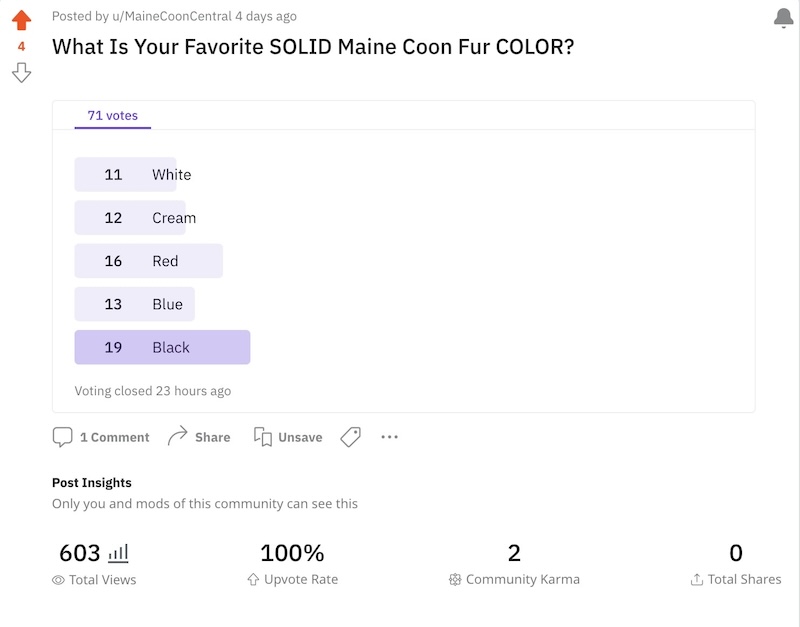This screenshot has width=800, height=627.
Task: Click the Community Karma icon
Action: pos(455,580)
